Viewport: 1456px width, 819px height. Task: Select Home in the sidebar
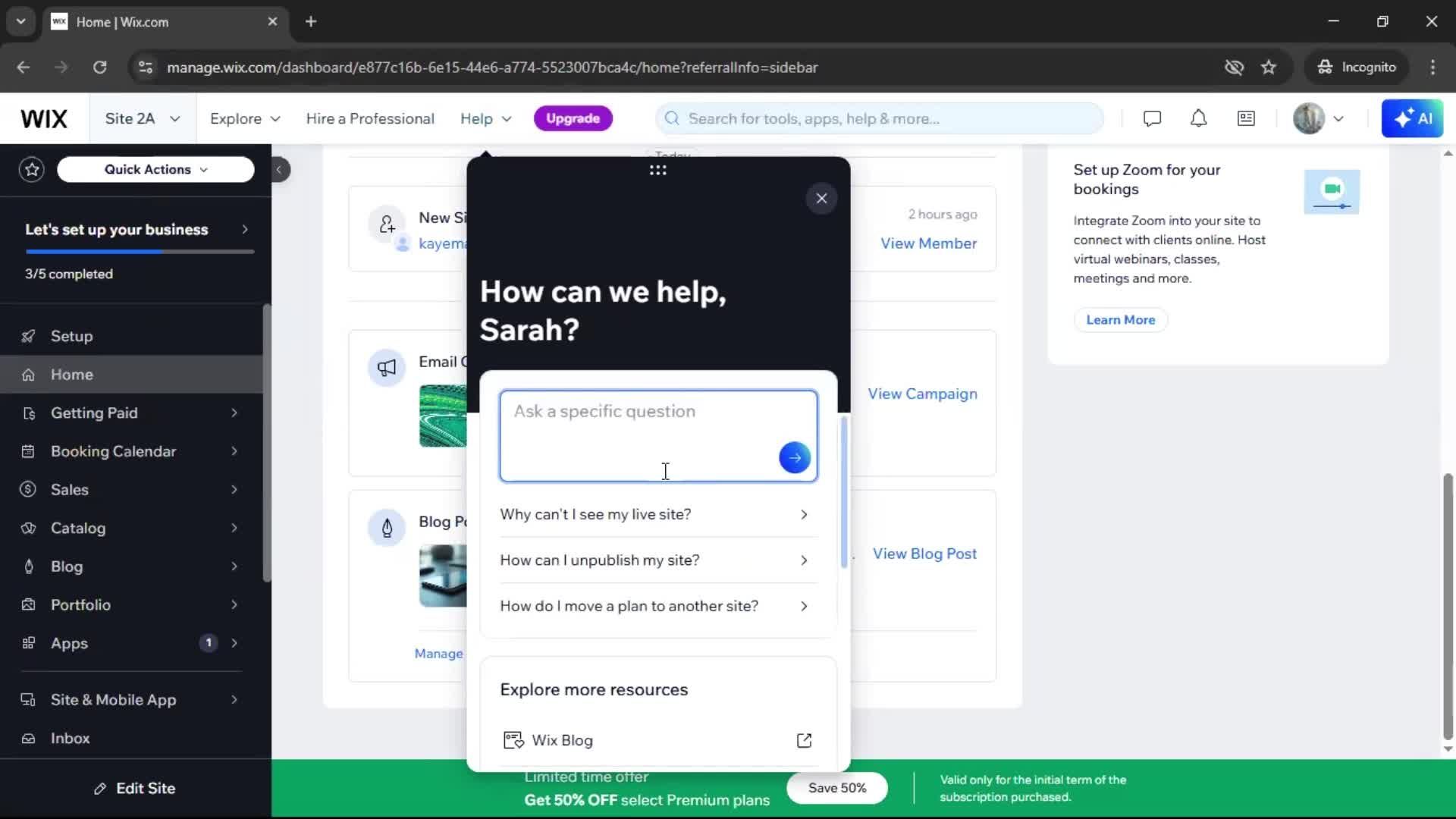(132, 375)
